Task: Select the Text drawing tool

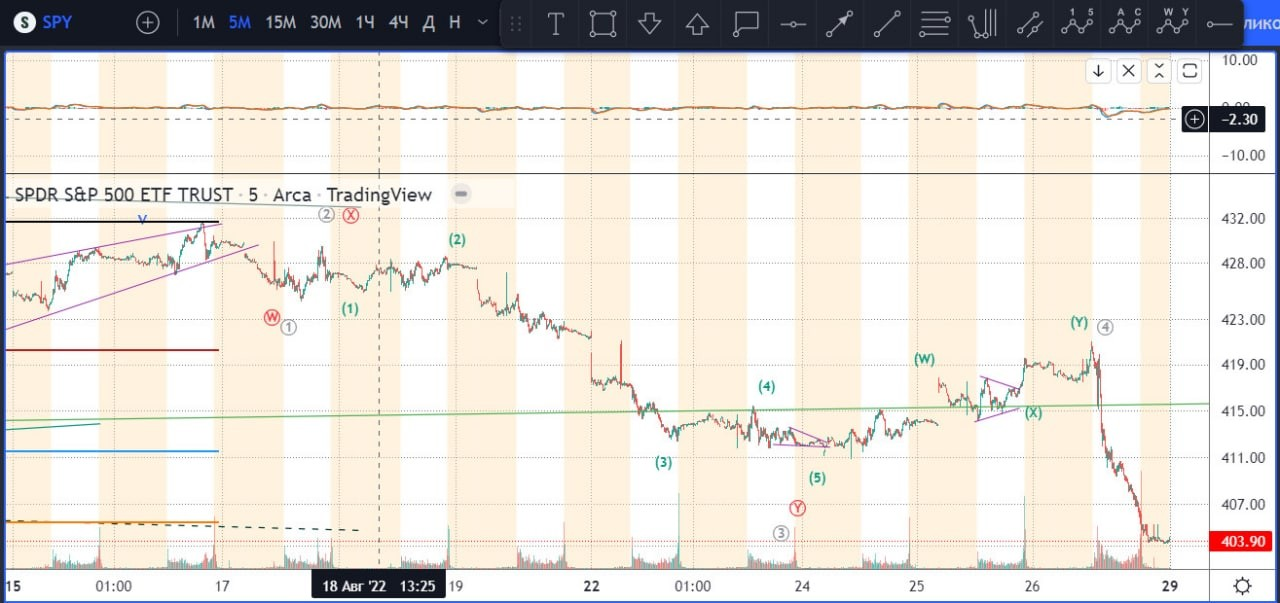Action: (556, 23)
